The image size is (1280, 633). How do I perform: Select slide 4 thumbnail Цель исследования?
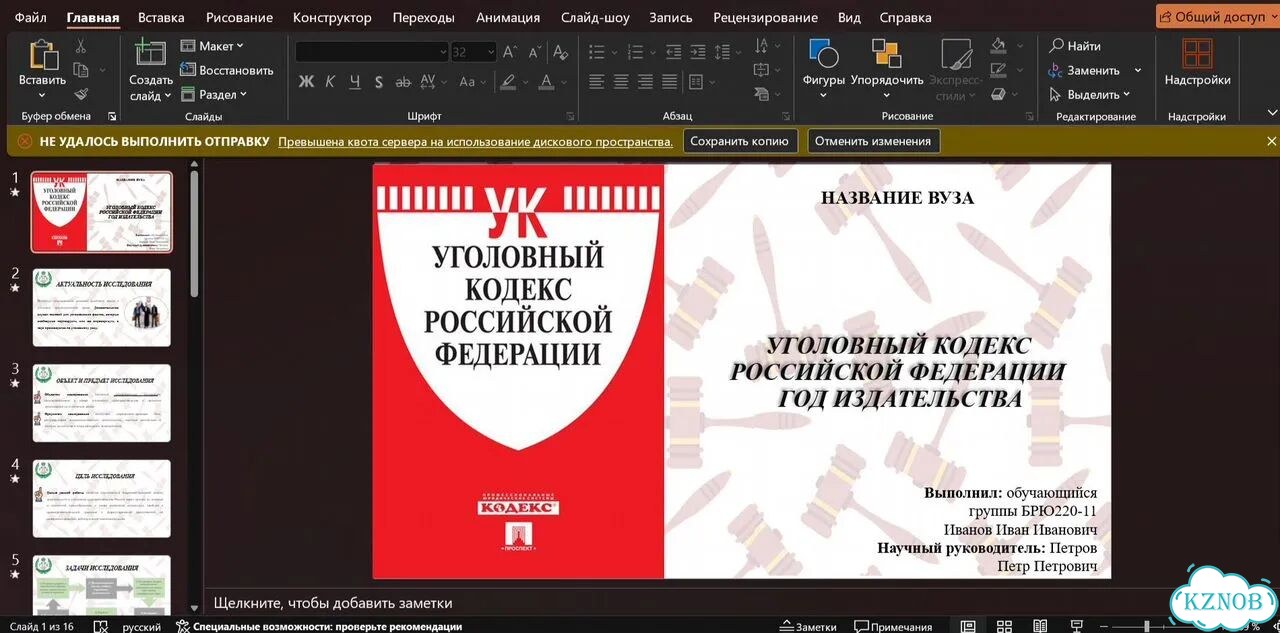tap(101, 498)
